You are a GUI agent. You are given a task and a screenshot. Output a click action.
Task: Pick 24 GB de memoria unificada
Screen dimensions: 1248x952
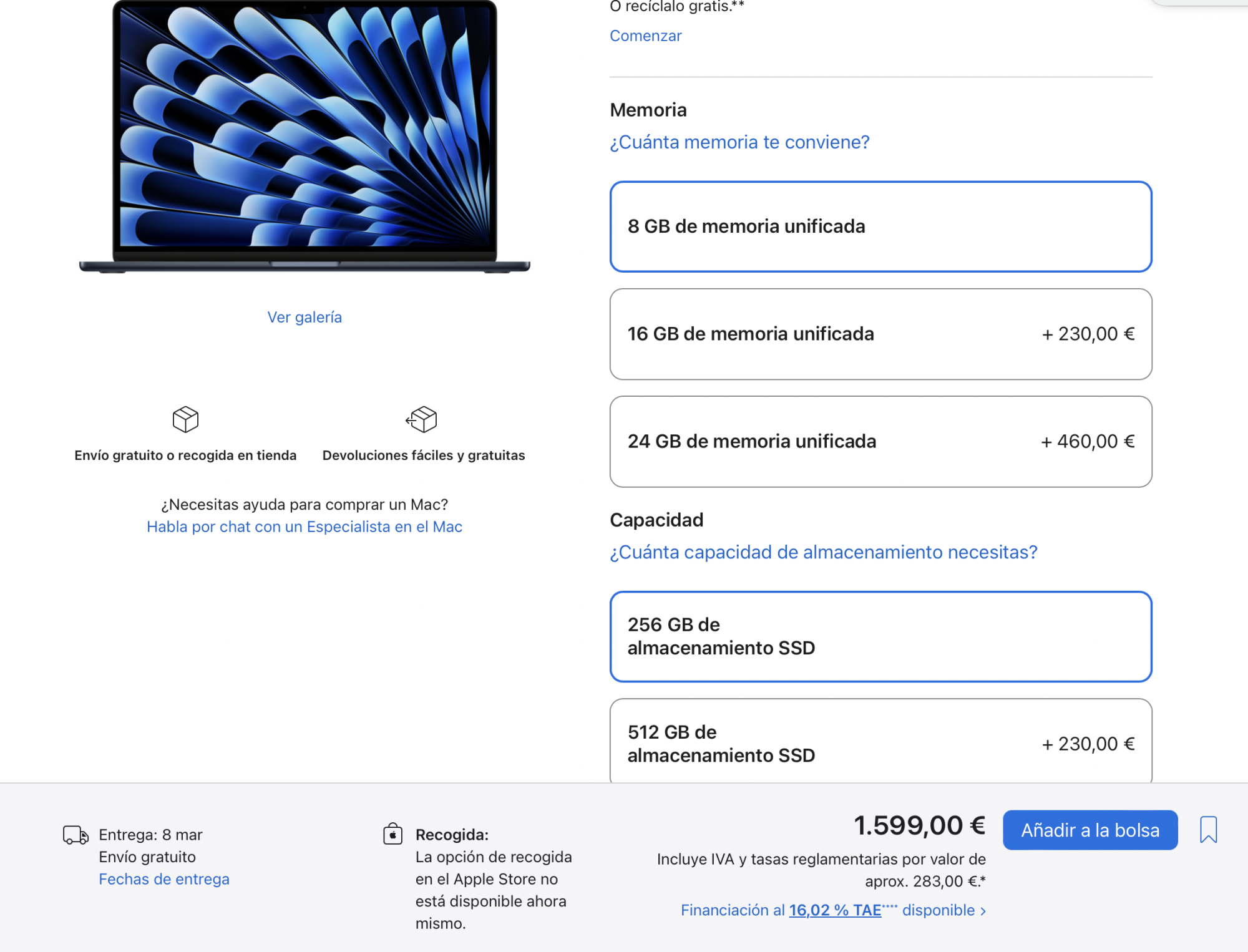pyautogui.click(x=880, y=442)
